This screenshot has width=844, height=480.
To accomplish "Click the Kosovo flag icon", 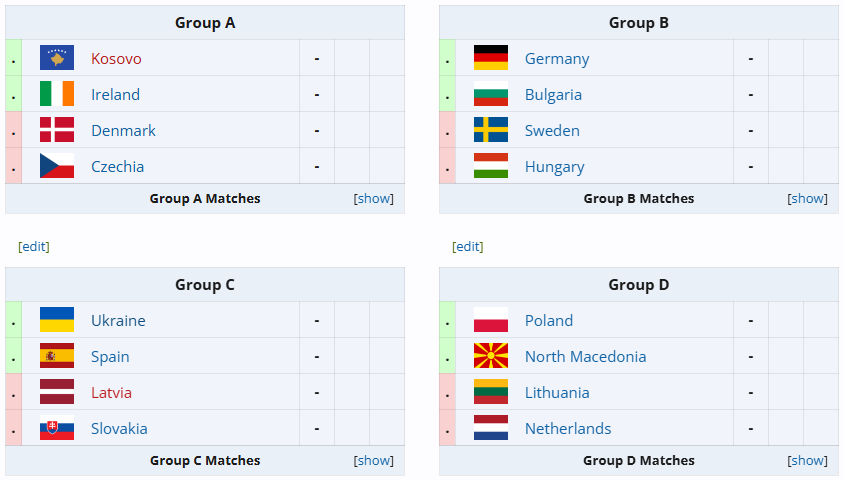I will pyautogui.click(x=57, y=58).
